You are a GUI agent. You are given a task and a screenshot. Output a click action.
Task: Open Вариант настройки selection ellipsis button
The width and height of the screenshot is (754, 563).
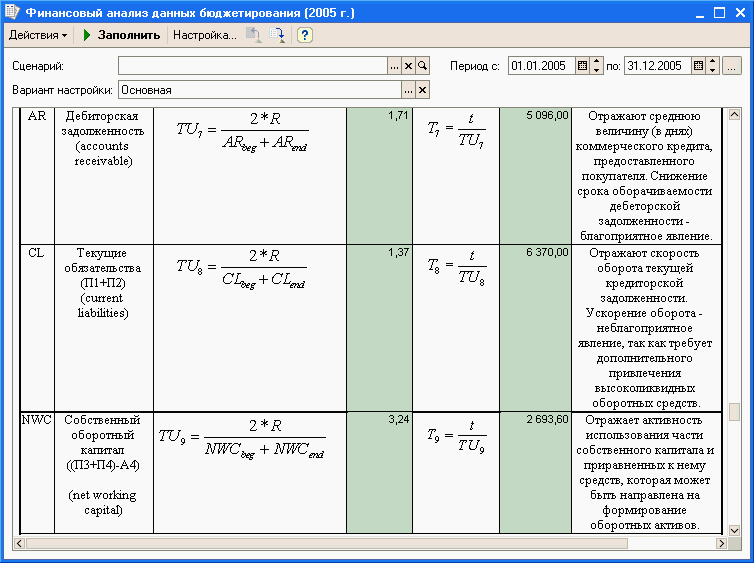(x=408, y=90)
